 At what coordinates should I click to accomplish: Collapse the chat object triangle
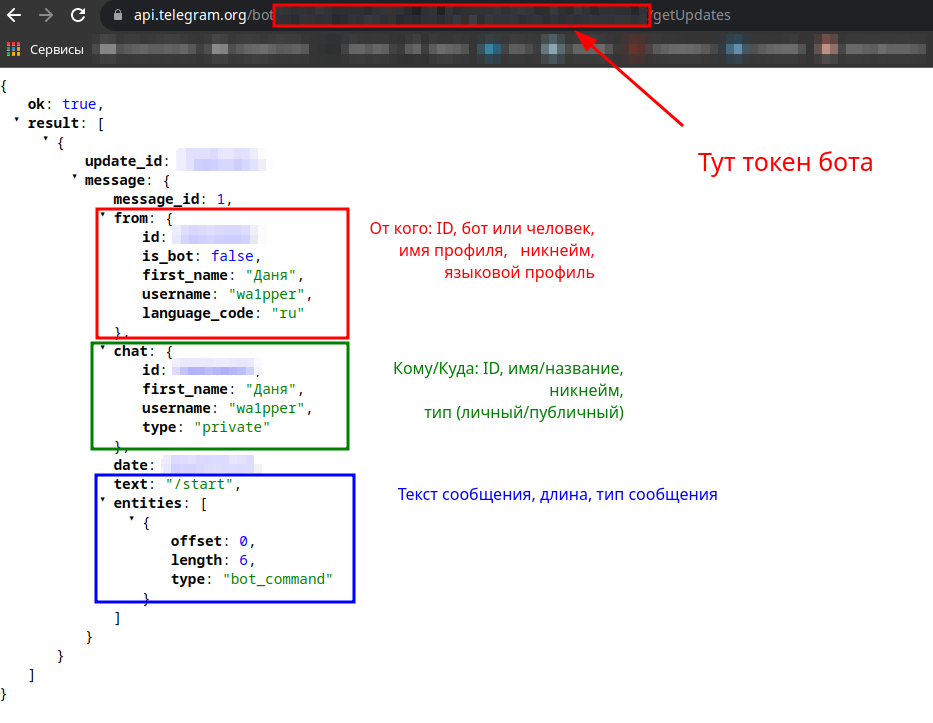click(102, 348)
